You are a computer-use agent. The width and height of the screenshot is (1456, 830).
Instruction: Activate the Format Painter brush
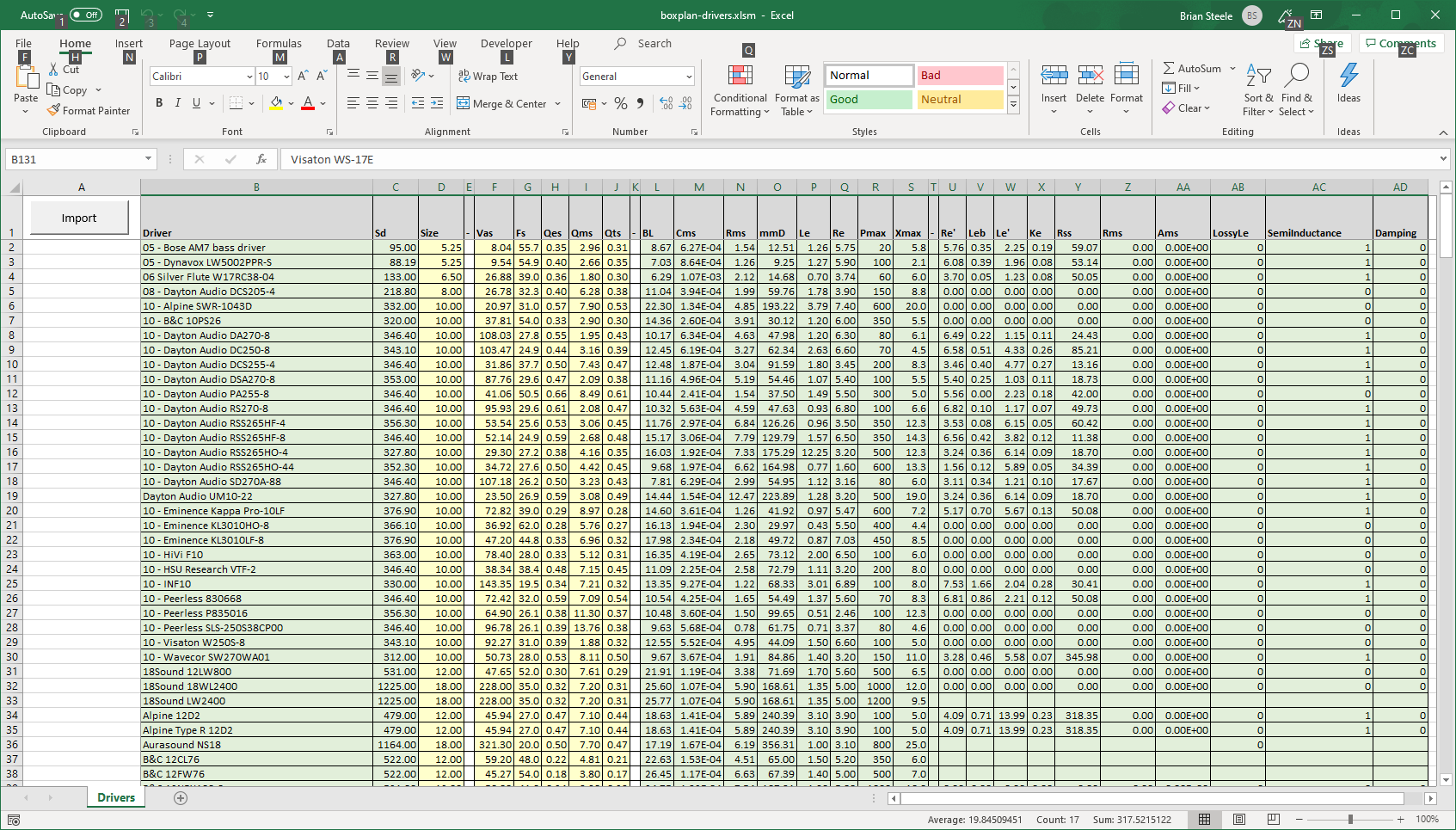click(53, 110)
